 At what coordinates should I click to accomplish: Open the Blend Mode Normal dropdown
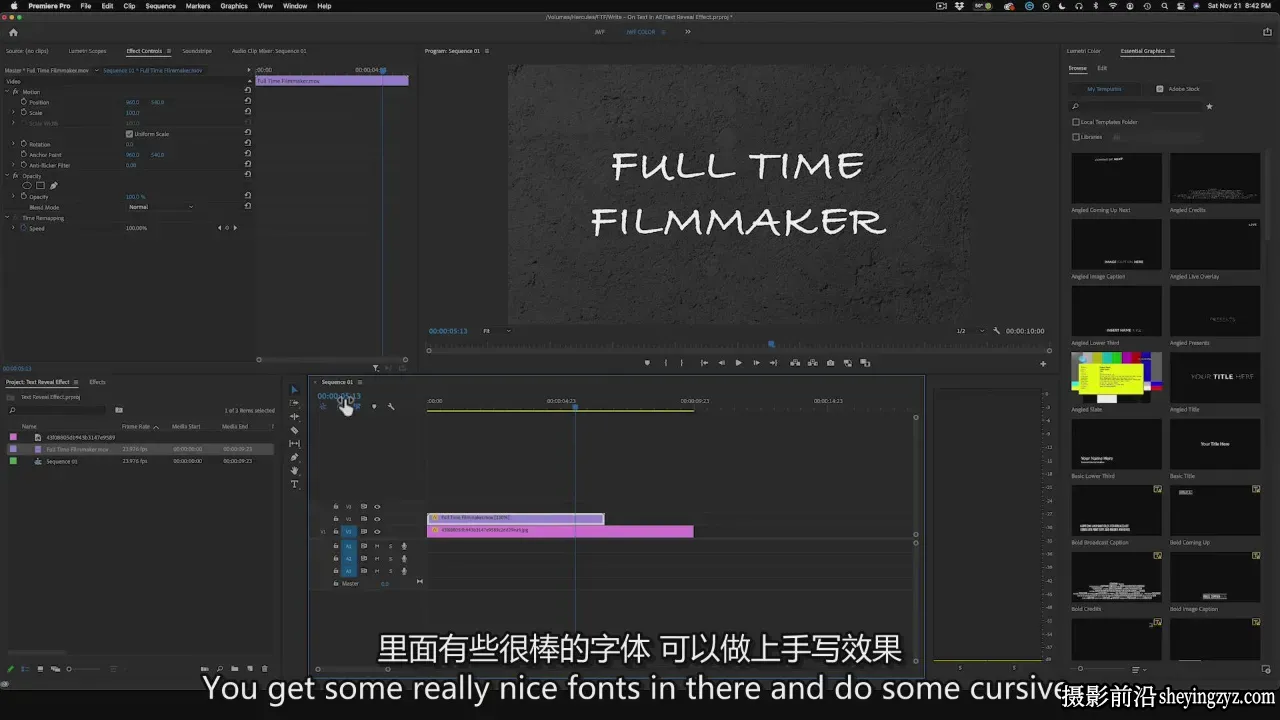161,207
